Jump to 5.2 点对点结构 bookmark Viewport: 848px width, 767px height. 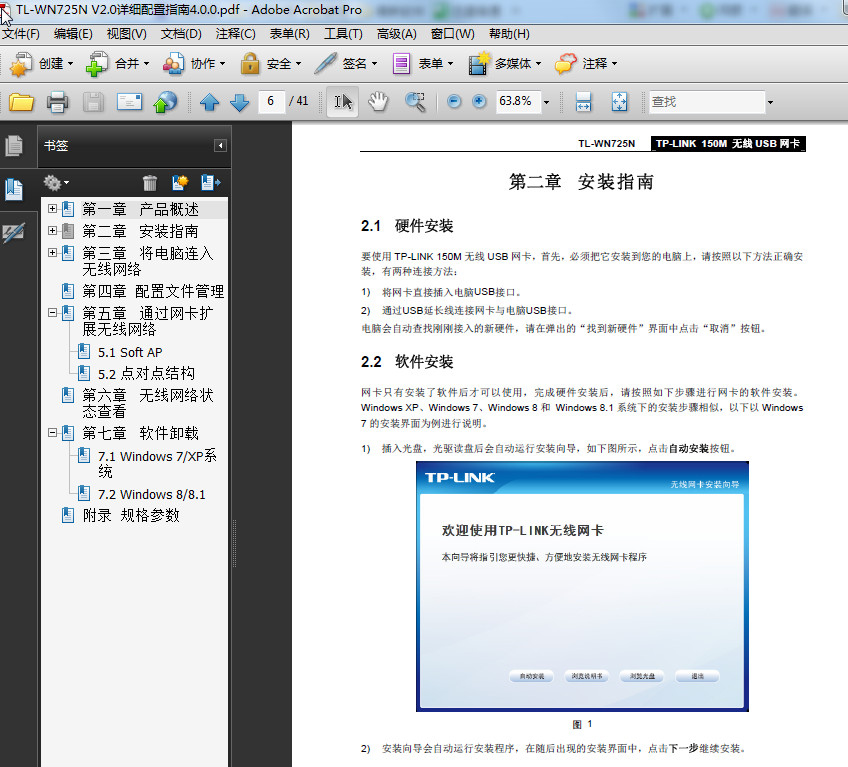click(x=146, y=373)
